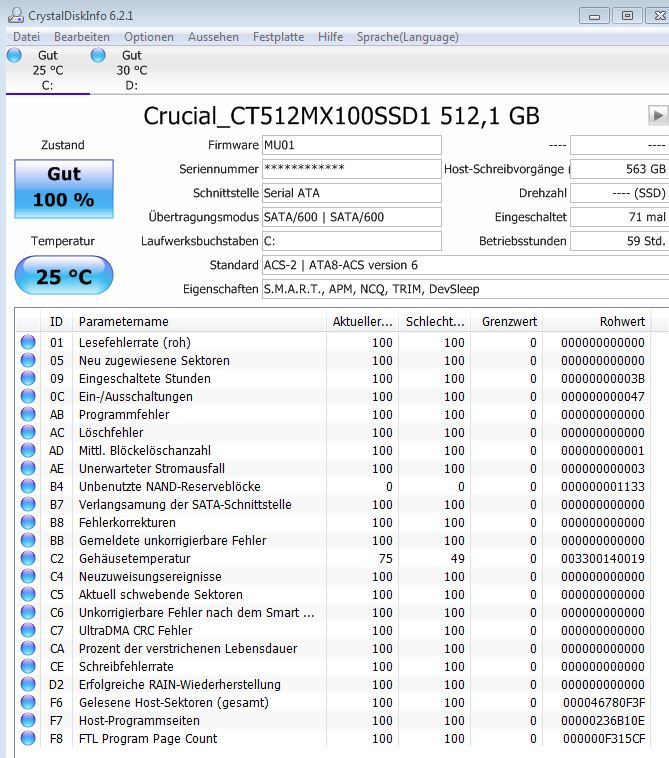669x758 pixels.
Task: Click the Host-Schreibvorgänge value 563 GB
Action: point(620,169)
